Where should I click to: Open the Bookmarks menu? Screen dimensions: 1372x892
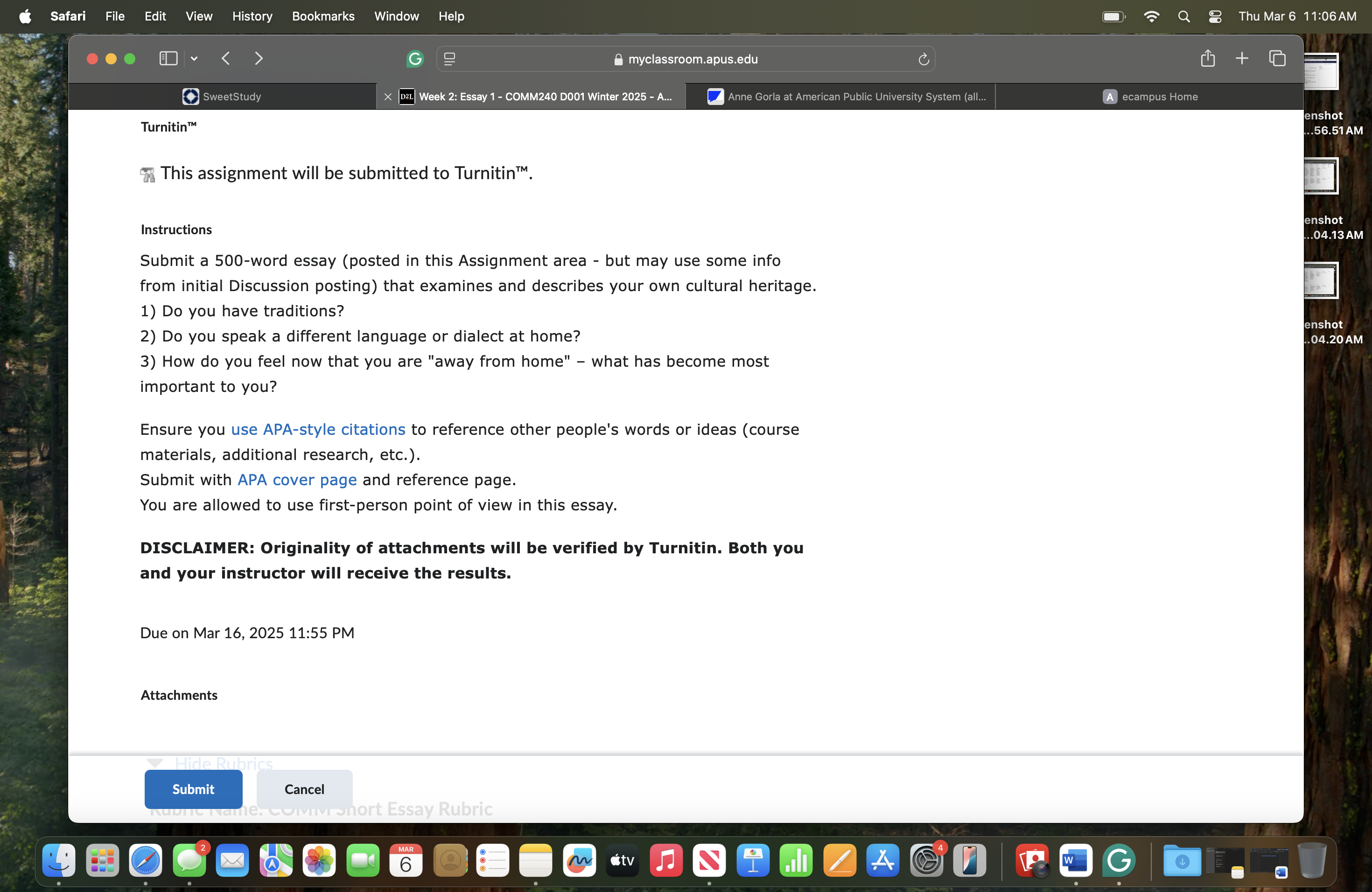pos(323,16)
